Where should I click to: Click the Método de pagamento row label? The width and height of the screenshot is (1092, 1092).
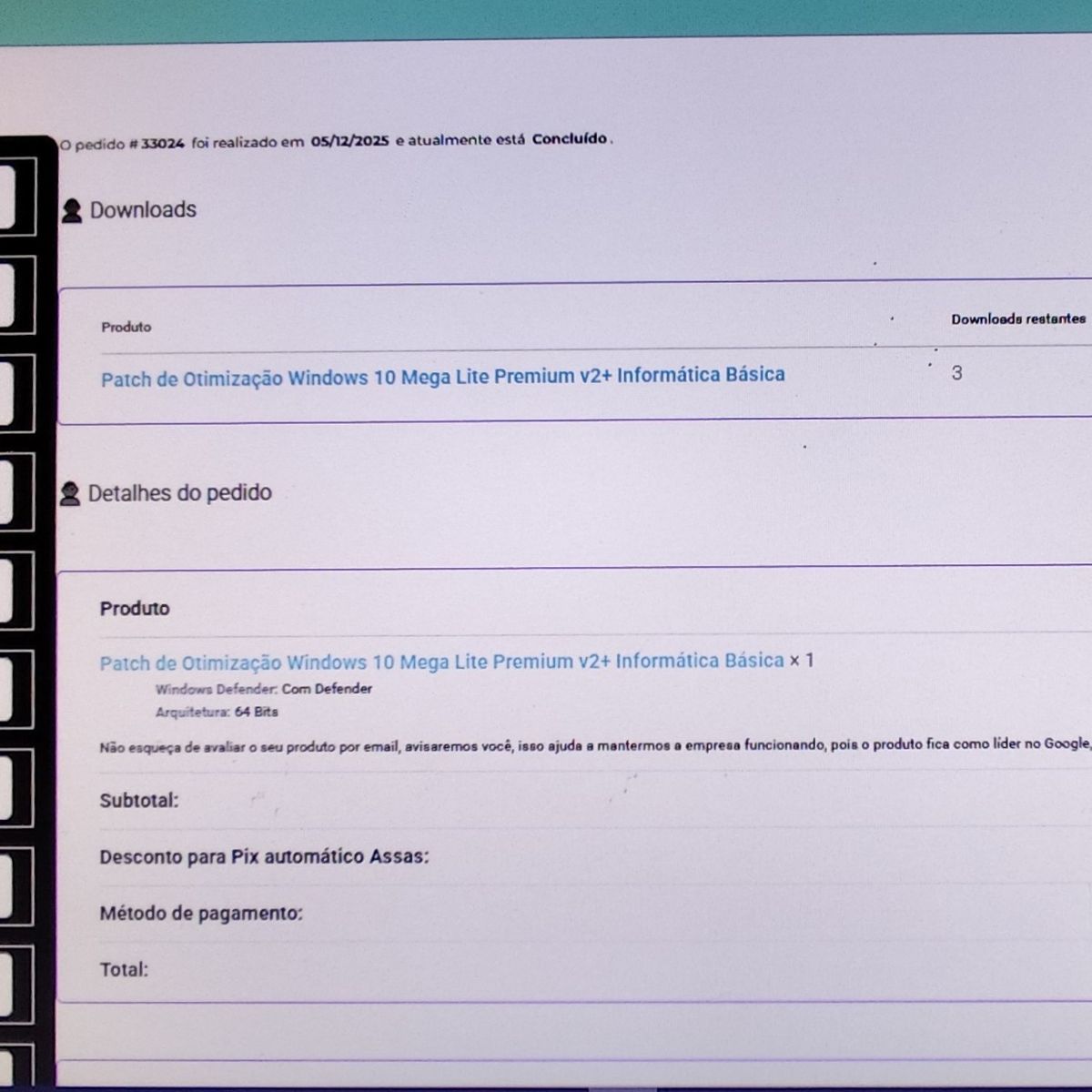(x=201, y=913)
